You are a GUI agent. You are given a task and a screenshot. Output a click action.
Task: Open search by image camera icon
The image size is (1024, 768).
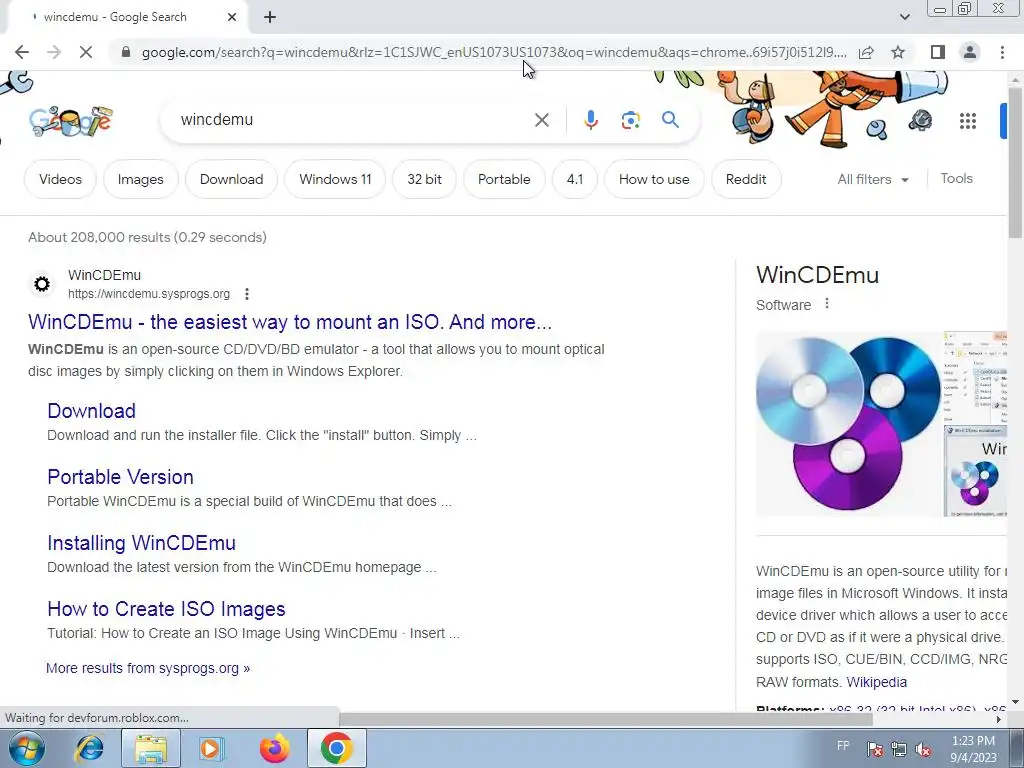(x=630, y=120)
